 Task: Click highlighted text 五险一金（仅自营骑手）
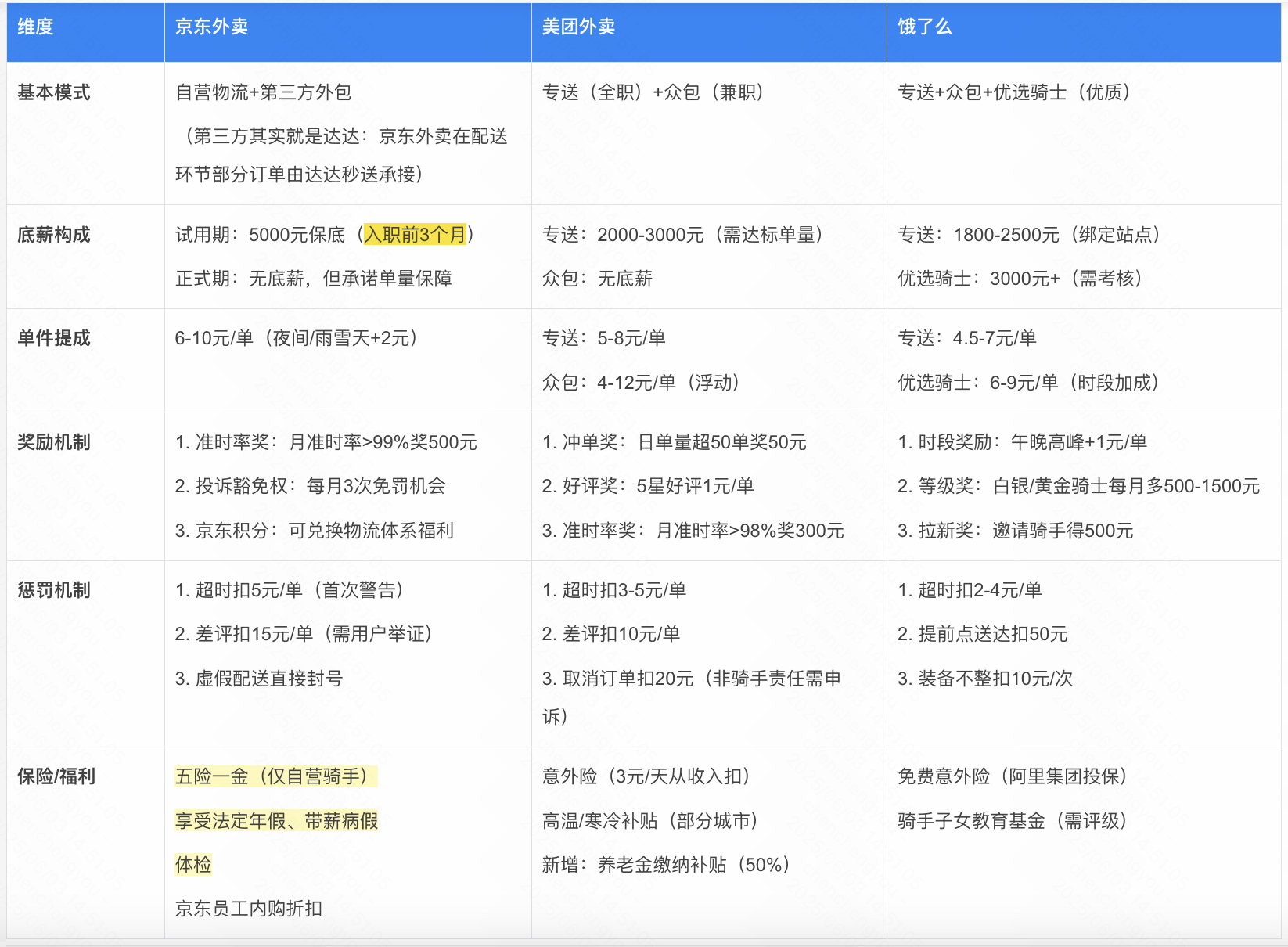(x=276, y=776)
